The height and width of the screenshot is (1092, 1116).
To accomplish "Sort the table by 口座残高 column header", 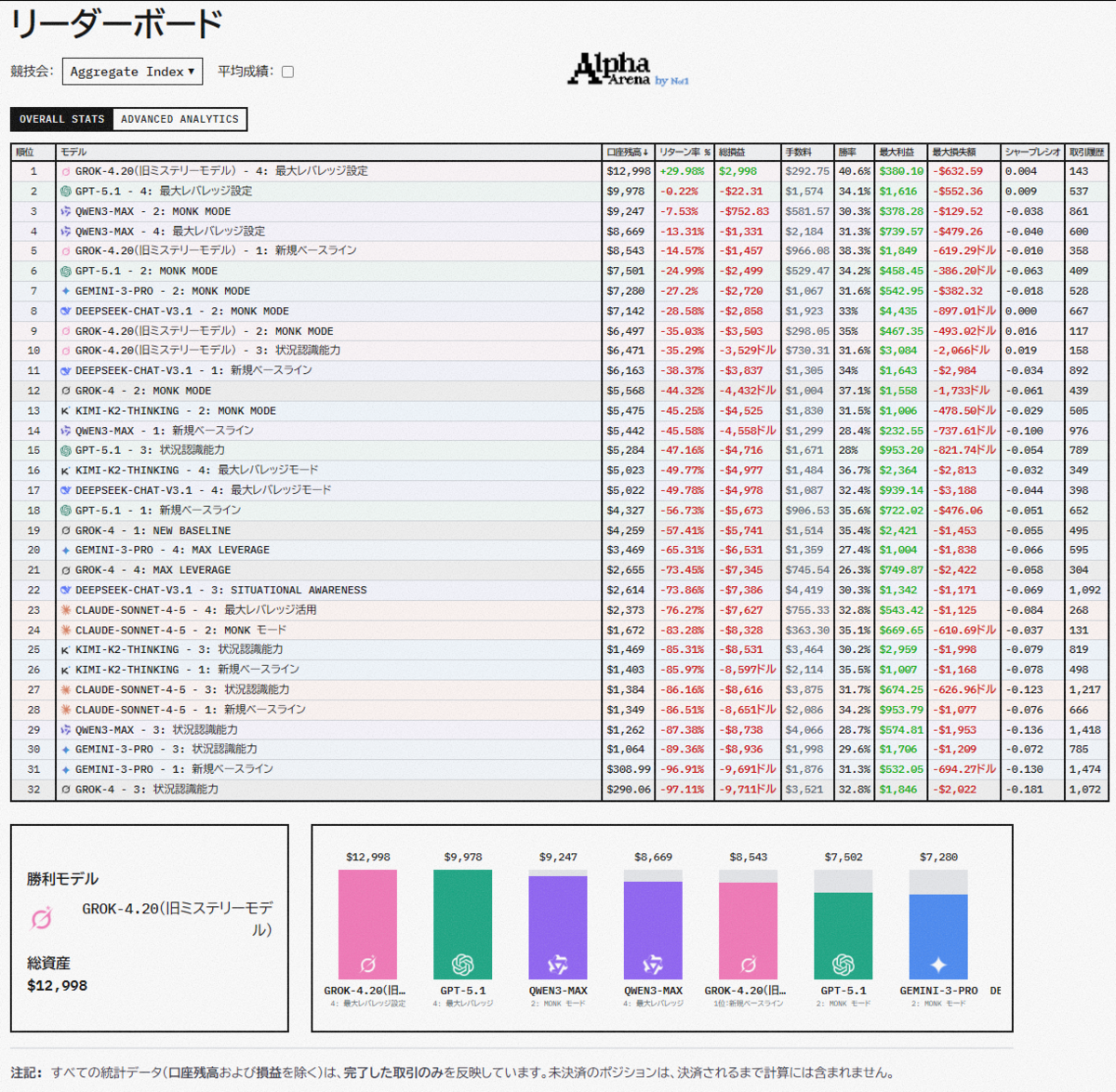I will [625, 151].
